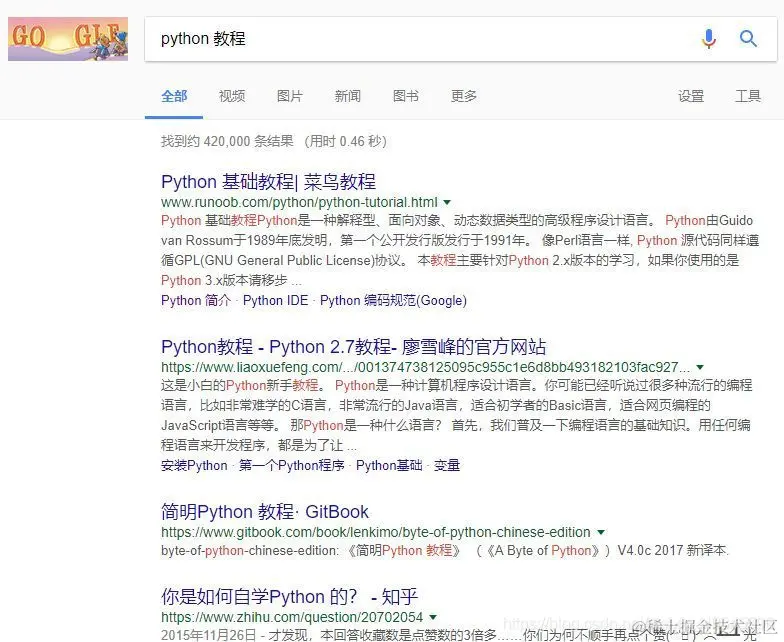Open the 图书 results tab
The image size is (784, 642).
[x=406, y=96]
